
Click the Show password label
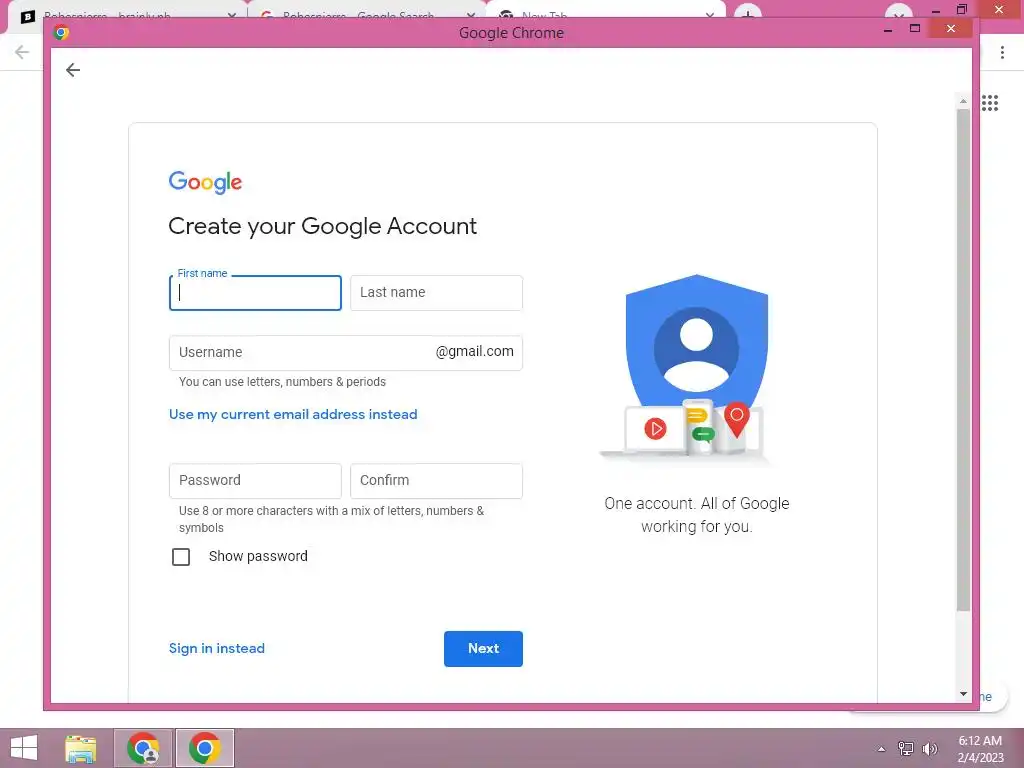pos(259,556)
